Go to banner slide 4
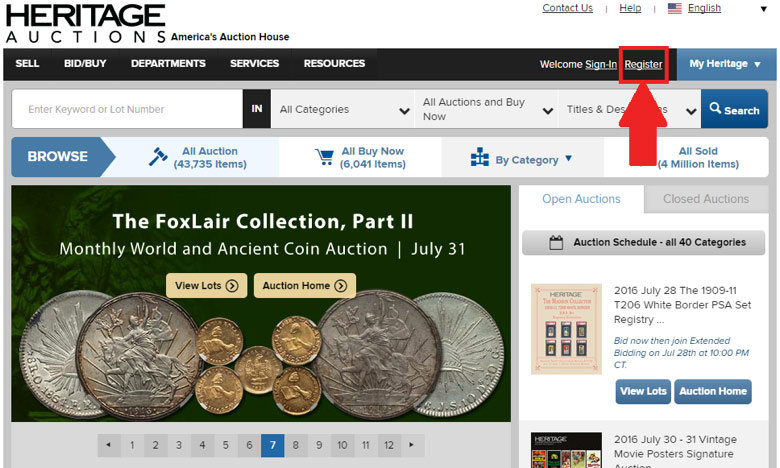Image resolution: width=780 pixels, height=468 pixels. click(x=202, y=445)
